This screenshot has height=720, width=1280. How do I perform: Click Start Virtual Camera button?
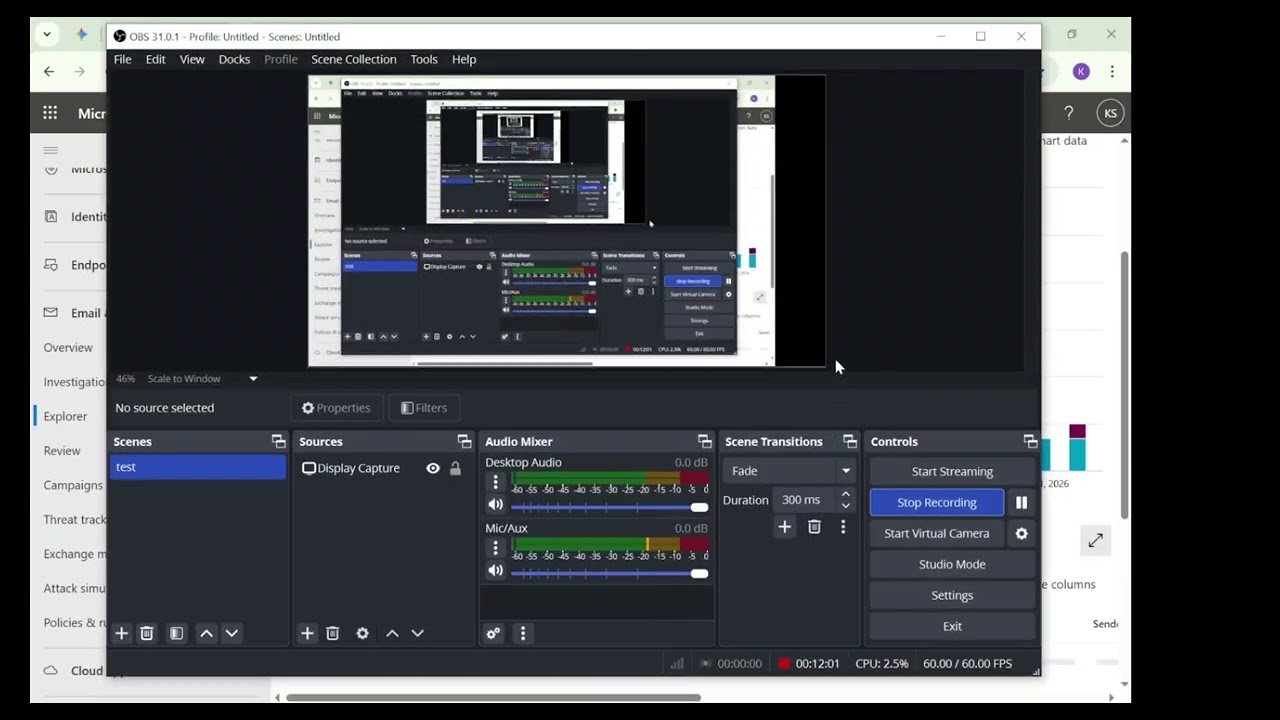[937, 533]
